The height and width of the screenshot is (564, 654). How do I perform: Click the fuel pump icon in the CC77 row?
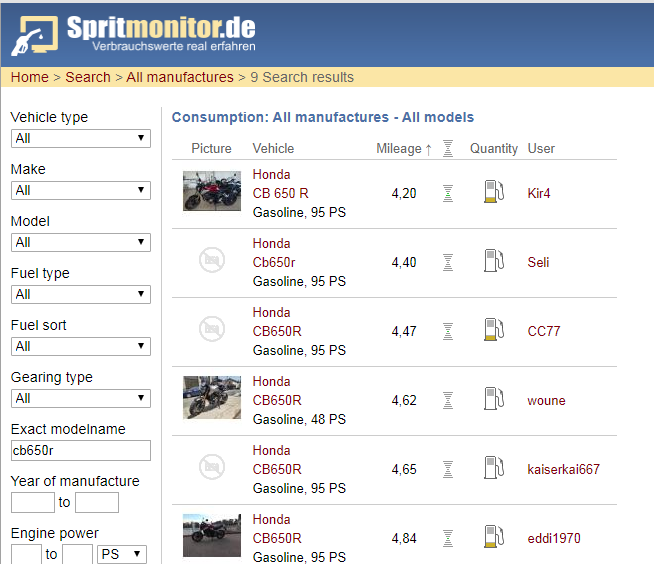(494, 329)
